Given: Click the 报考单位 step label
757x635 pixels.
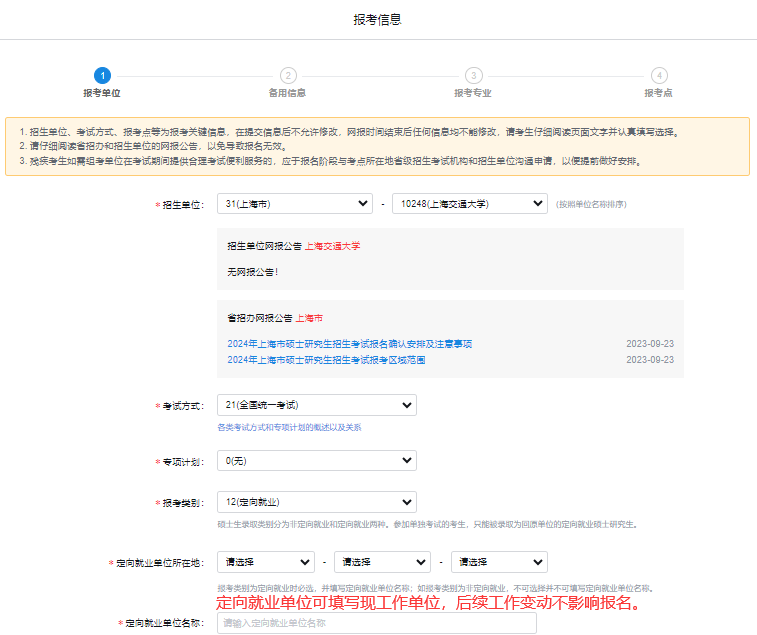Looking at the screenshot, I should [102, 93].
